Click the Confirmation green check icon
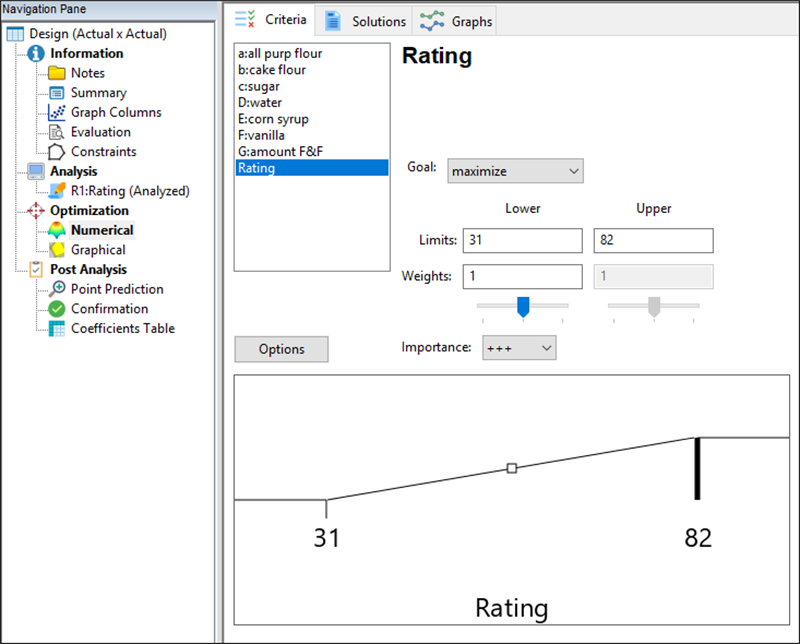The height and width of the screenshot is (644, 800). pos(56,309)
